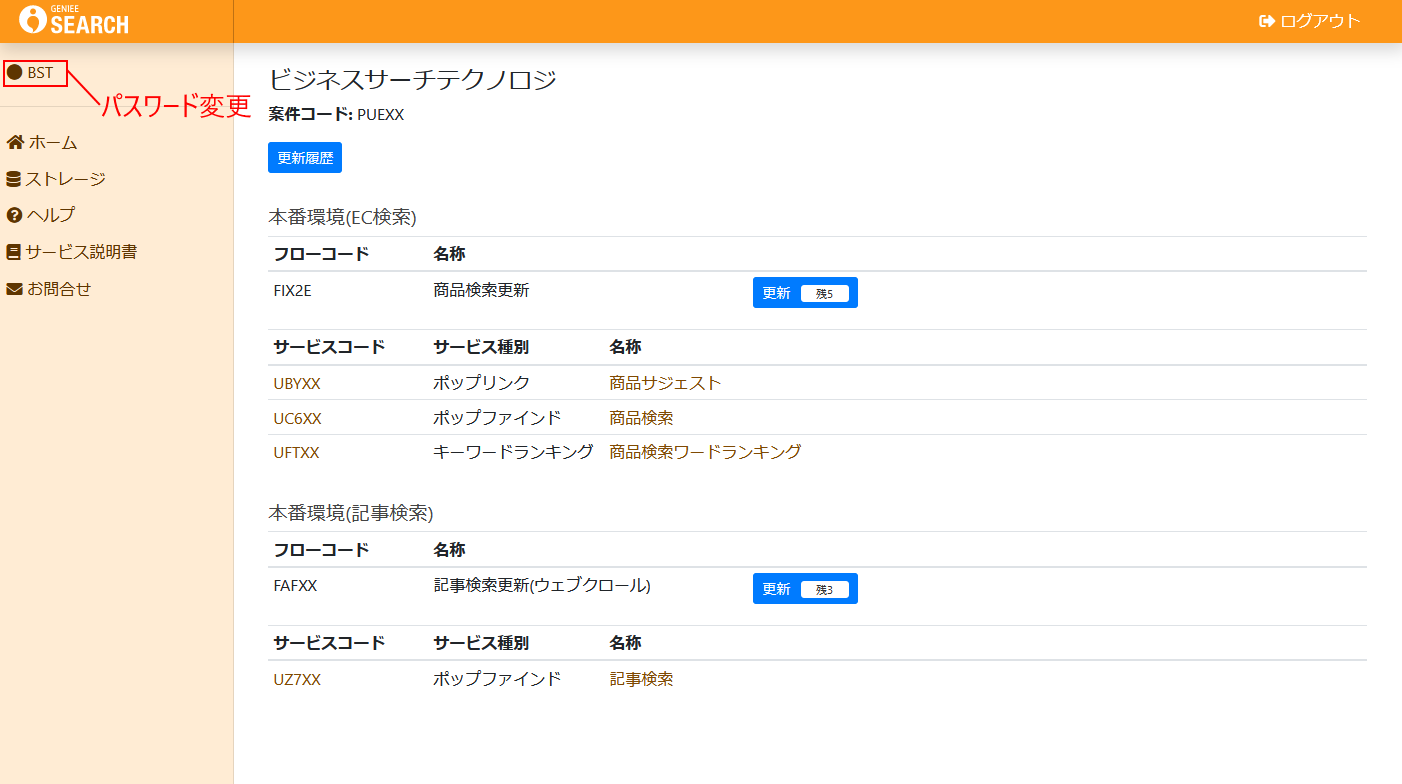Click the help question mark icon

point(14,216)
